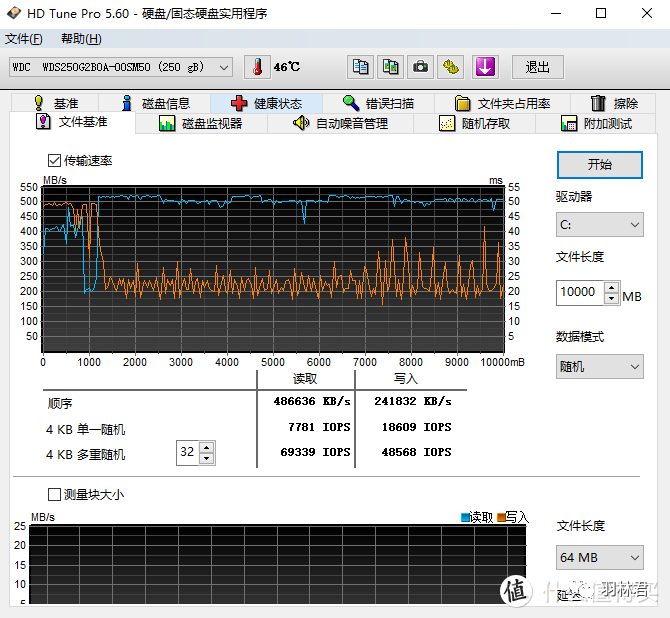Image resolution: width=670 pixels, height=618 pixels.
Task: Switch to the 磁盘信息 tab
Action: pyautogui.click(x=155, y=103)
